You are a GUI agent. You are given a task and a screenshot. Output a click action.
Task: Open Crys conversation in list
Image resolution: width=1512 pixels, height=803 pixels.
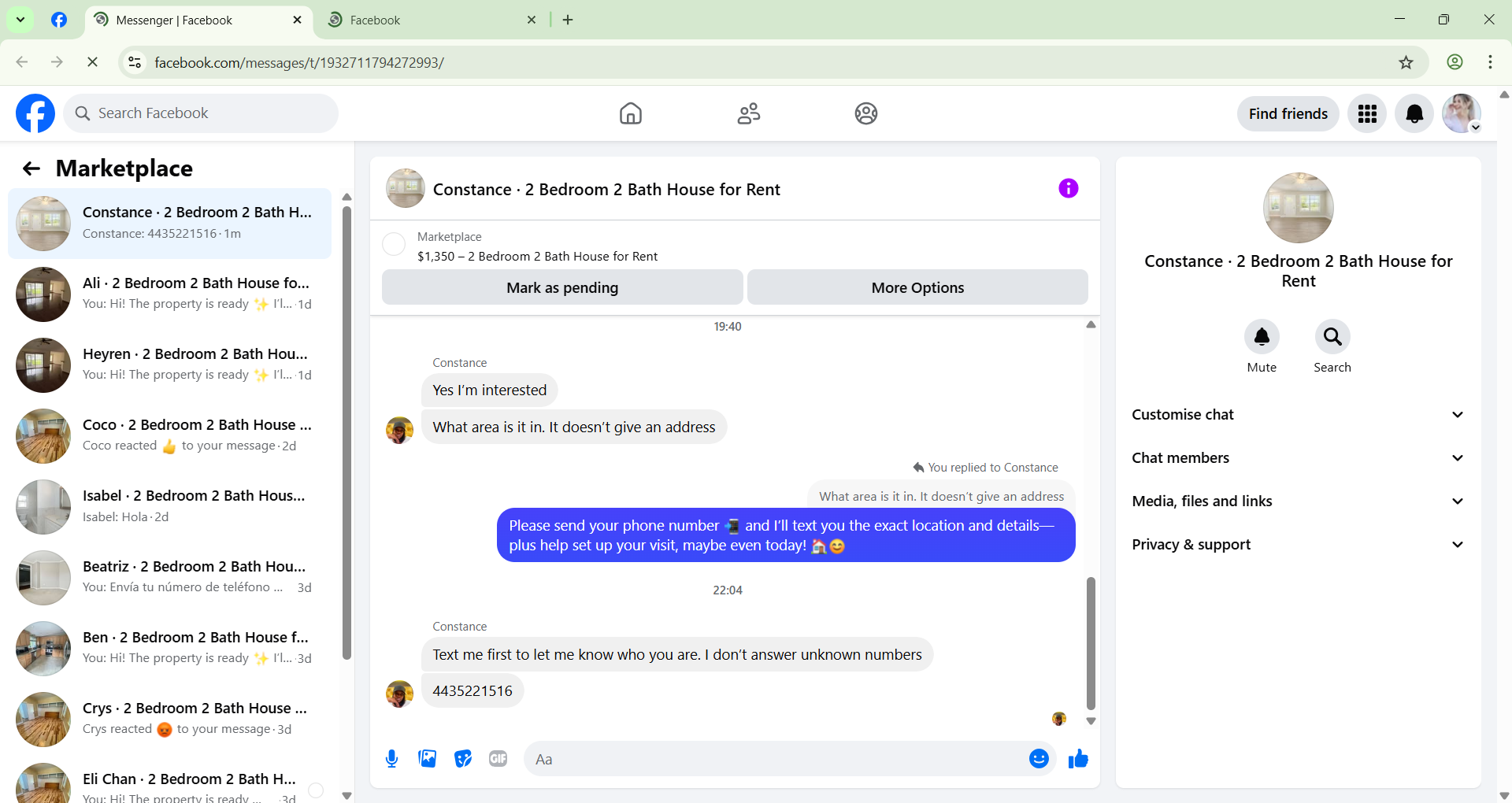coord(169,720)
